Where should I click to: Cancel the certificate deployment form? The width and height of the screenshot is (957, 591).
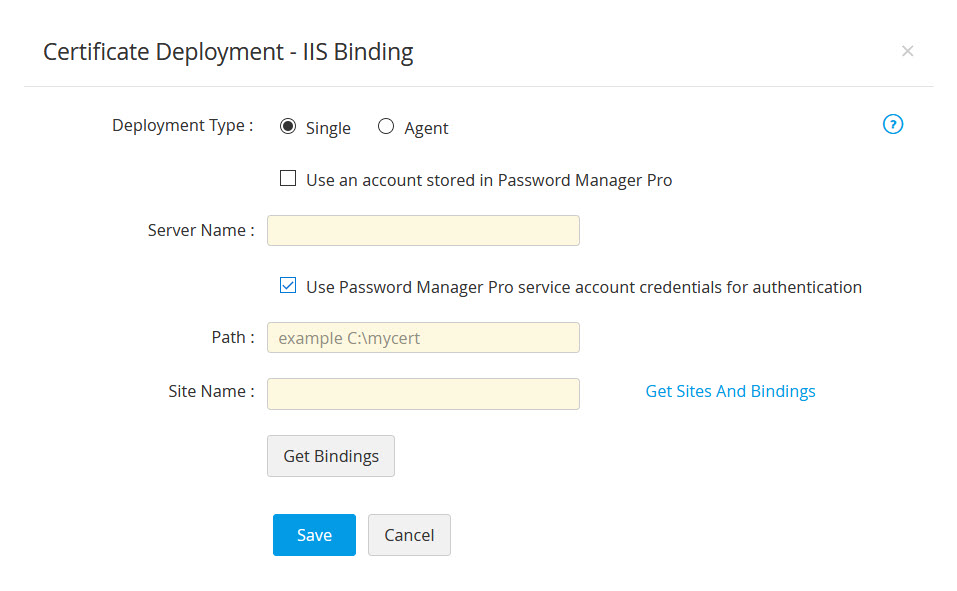point(409,535)
